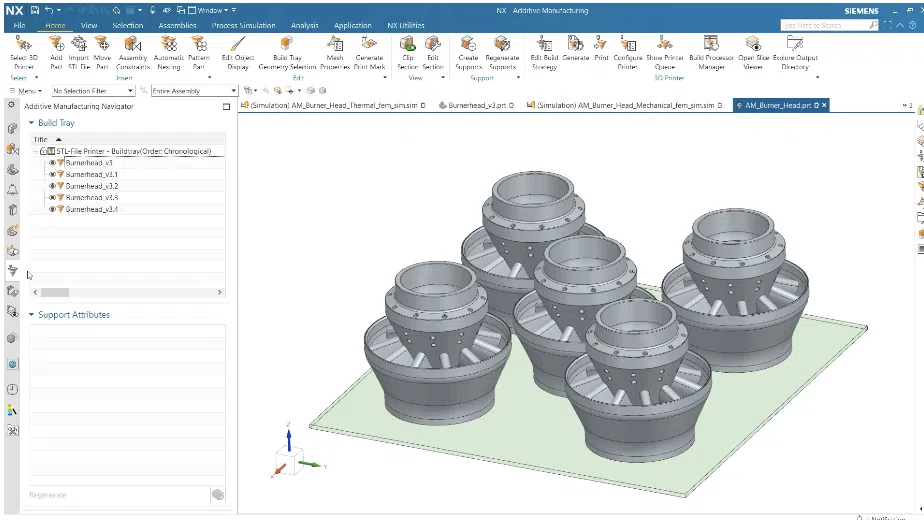Expand the Support group dropdown arrow
Screen dimensions: 924x520
coord(519,77)
